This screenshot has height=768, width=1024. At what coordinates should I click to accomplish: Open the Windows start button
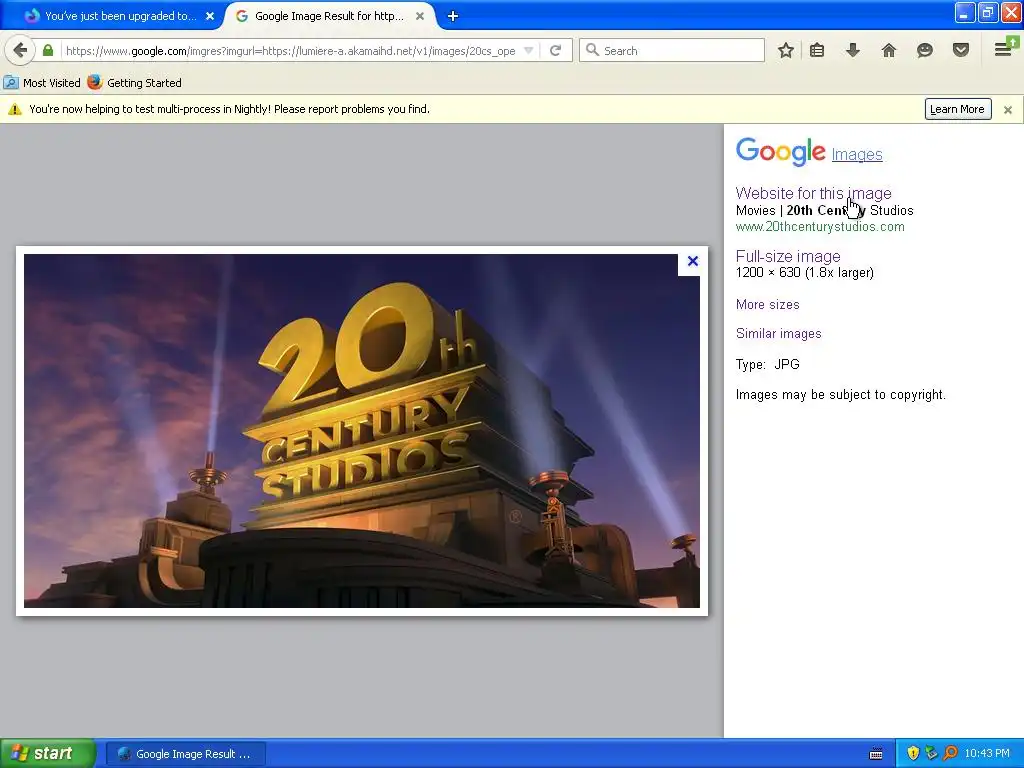[x=48, y=753]
